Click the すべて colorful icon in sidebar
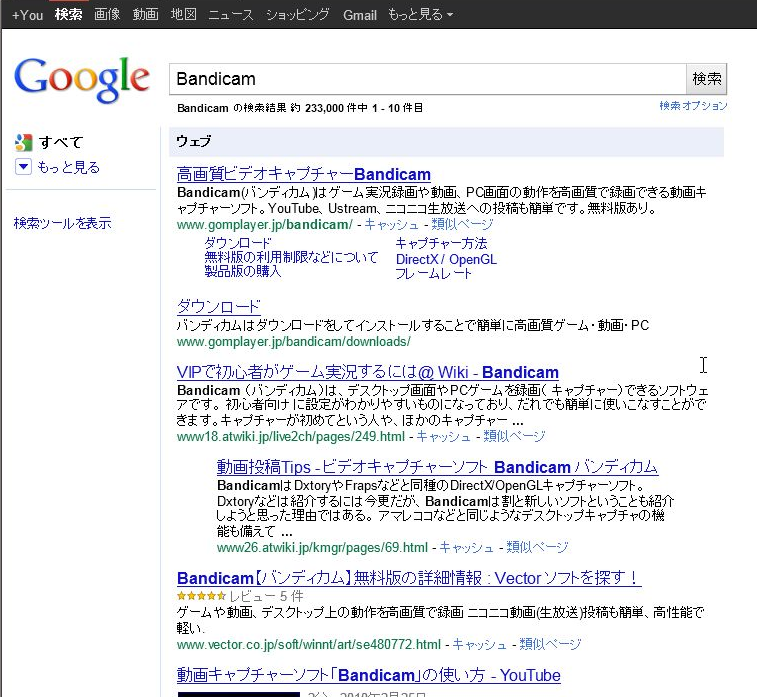This screenshot has height=697, width=757. point(23,142)
